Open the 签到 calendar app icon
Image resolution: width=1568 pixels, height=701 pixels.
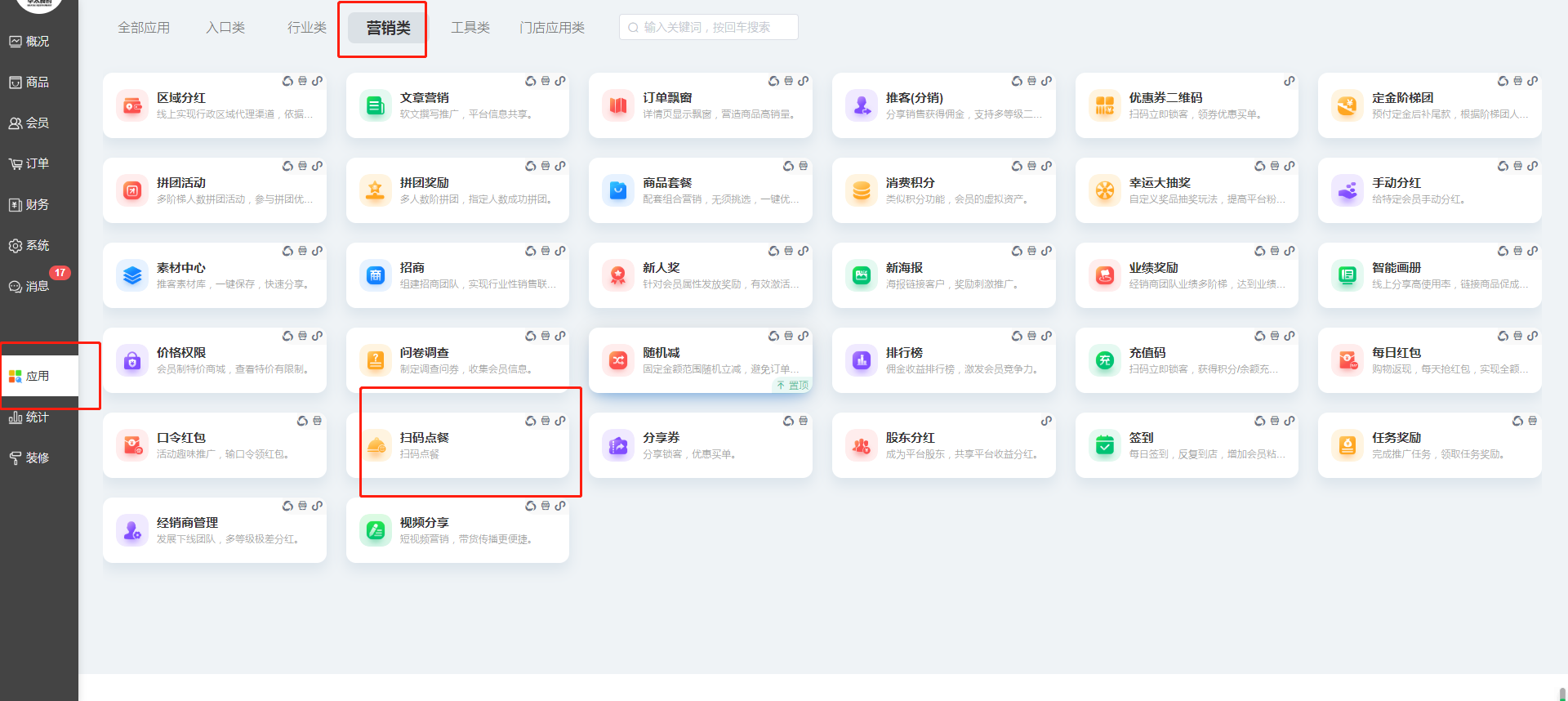1104,445
